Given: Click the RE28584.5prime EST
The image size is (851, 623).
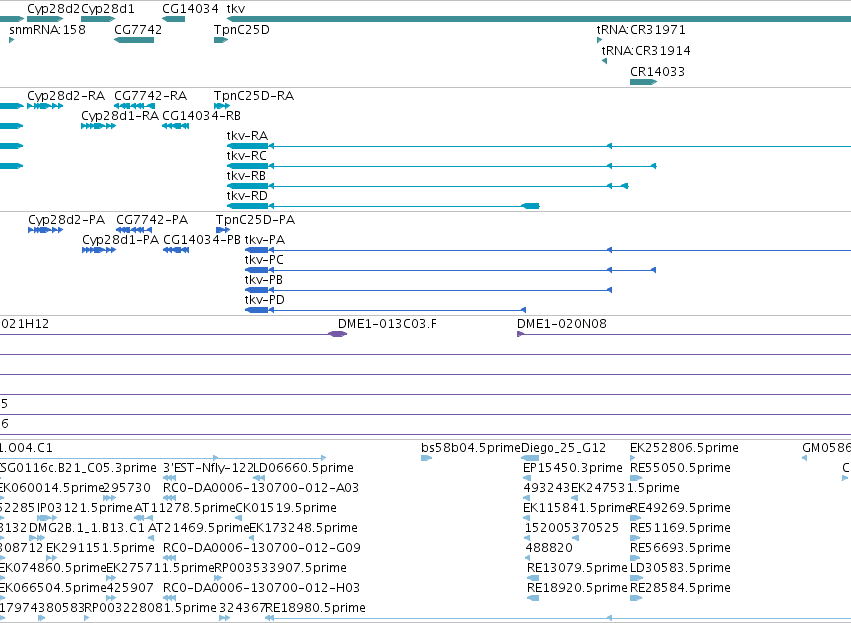Looking at the screenshot, I should click(636, 598).
